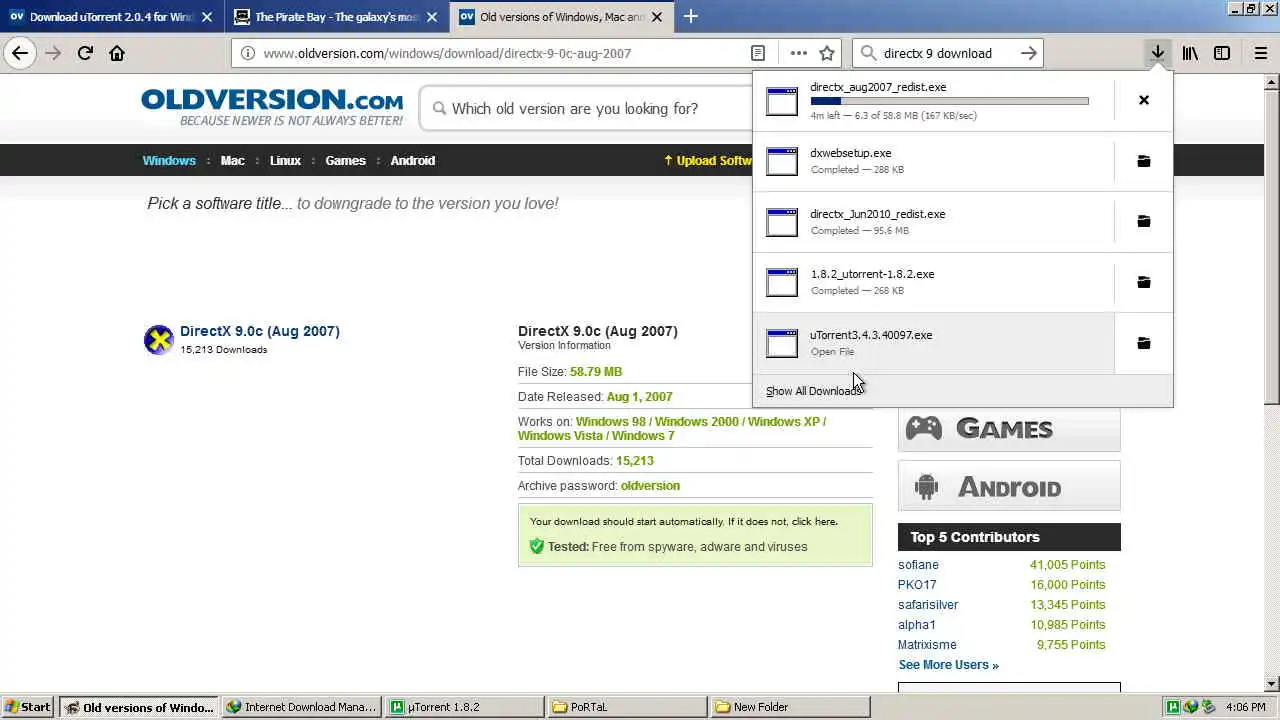
Task: Open the DirectX 9.0c (Aug 2007) title link
Action: 260,331
